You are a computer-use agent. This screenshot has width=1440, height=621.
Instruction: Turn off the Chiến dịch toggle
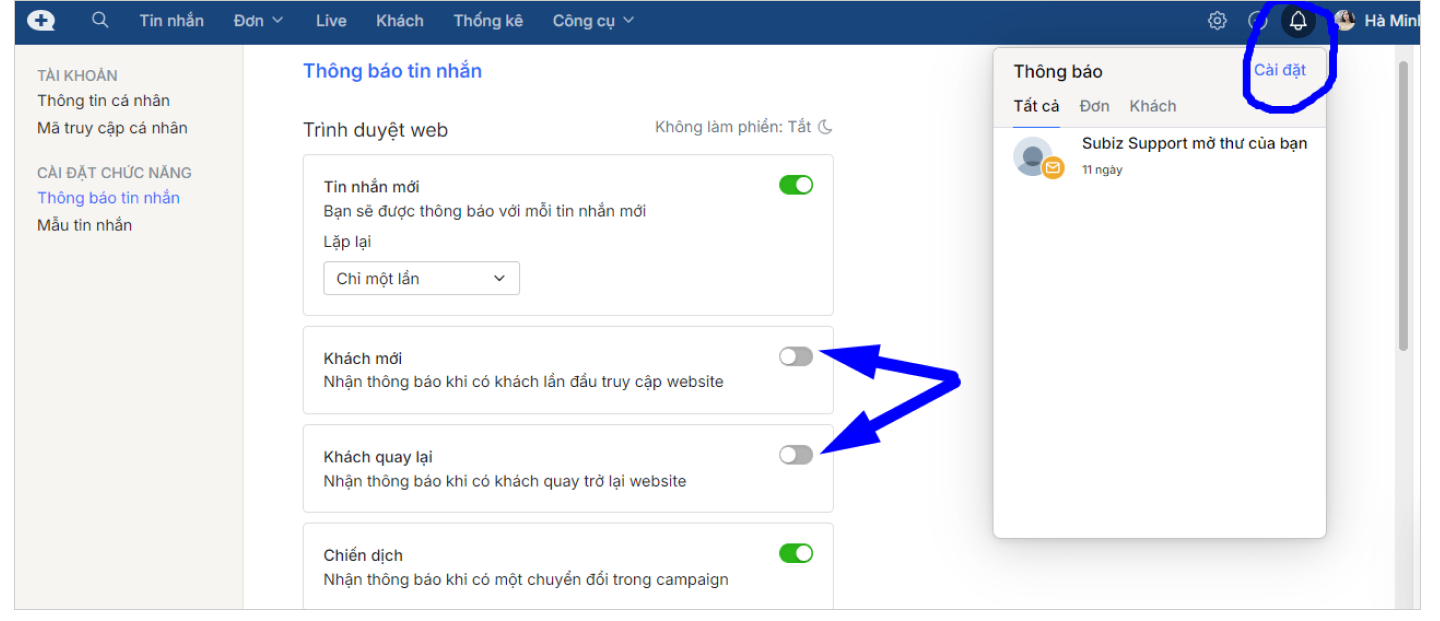(796, 553)
